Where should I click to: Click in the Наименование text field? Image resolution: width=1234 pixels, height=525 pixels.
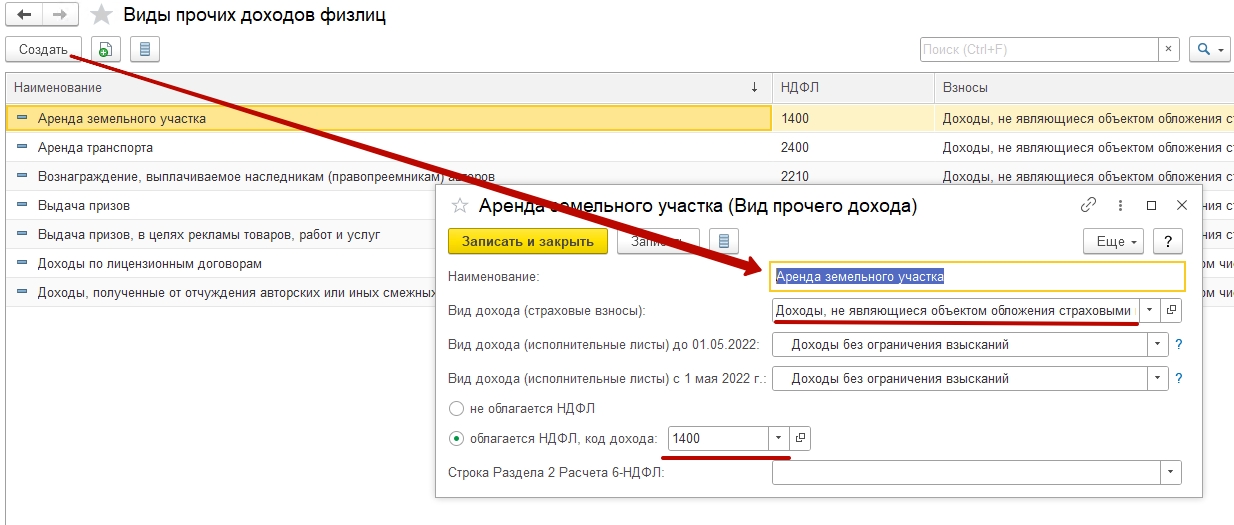pyautogui.click(x=978, y=276)
